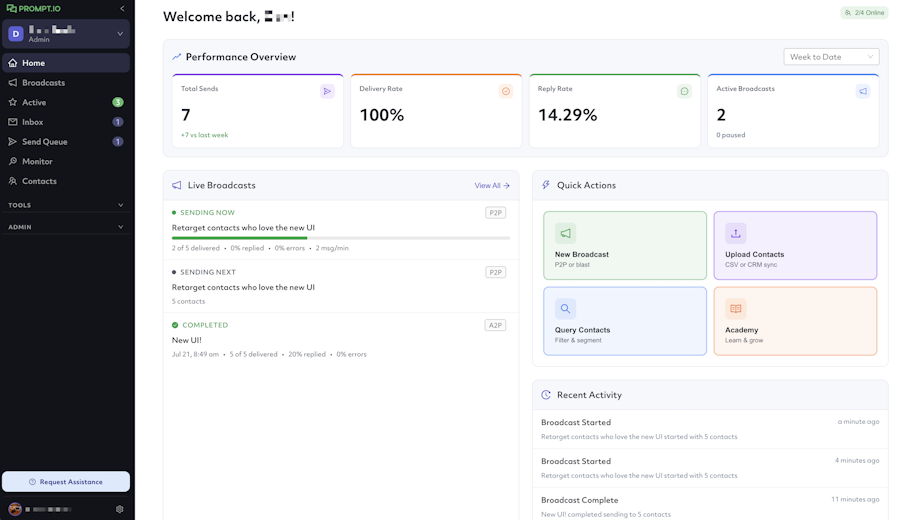Click the Inbox envelope icon
The height and width of the screenshot is (520, 900).
coord(13,122)
